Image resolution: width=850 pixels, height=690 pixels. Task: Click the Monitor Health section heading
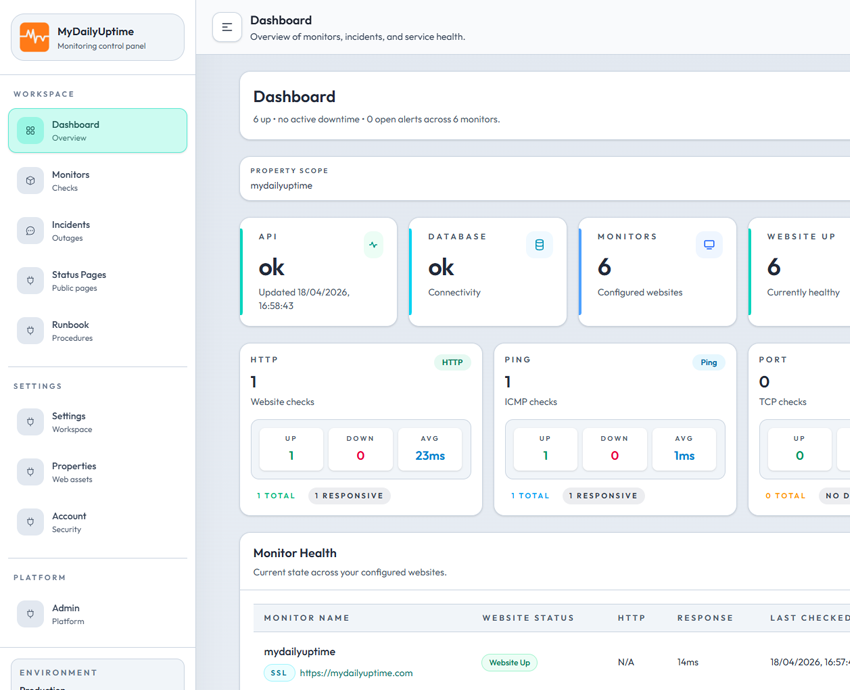tap(295, 553)
